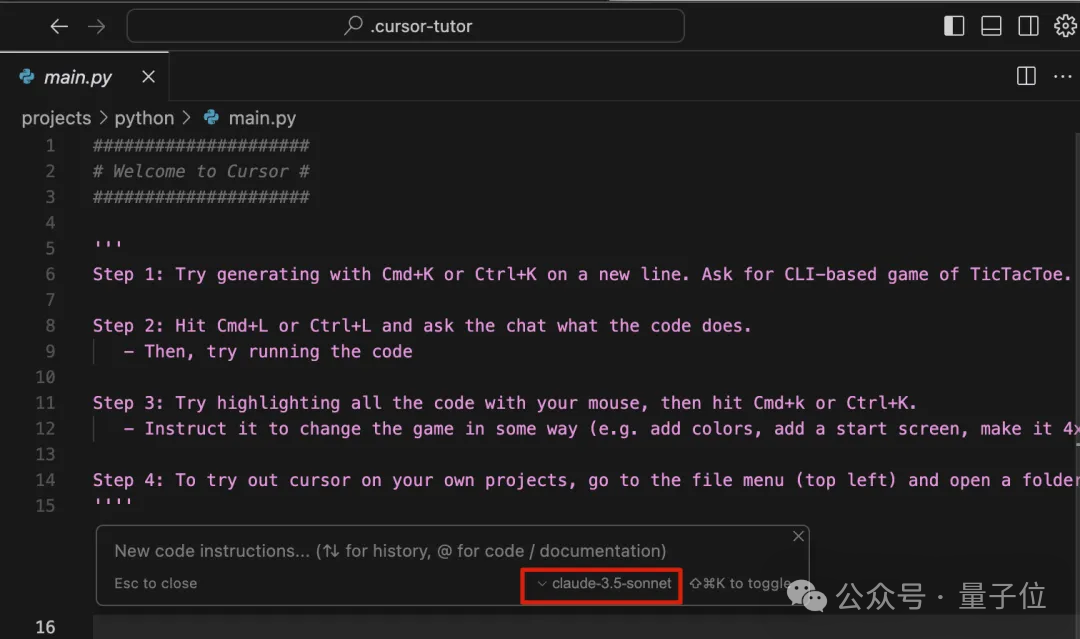The height and width of the screenshot is (639, 1080).
Task: Click the main.py breadcrumb item
Action: [250, 118]
